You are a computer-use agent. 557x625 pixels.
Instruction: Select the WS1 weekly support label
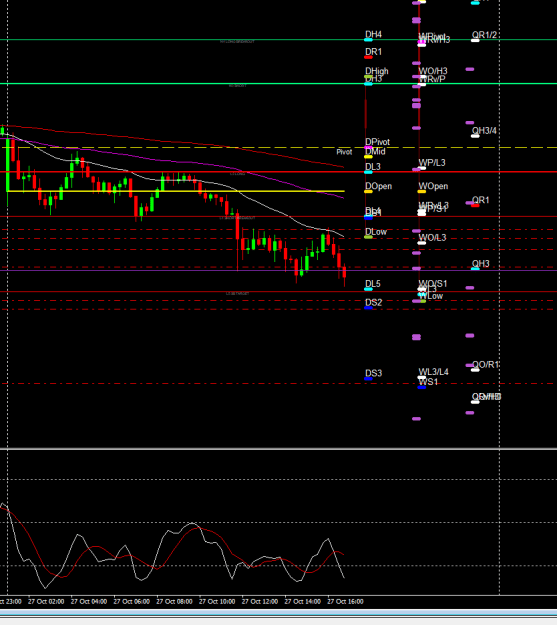pos(428,382)
